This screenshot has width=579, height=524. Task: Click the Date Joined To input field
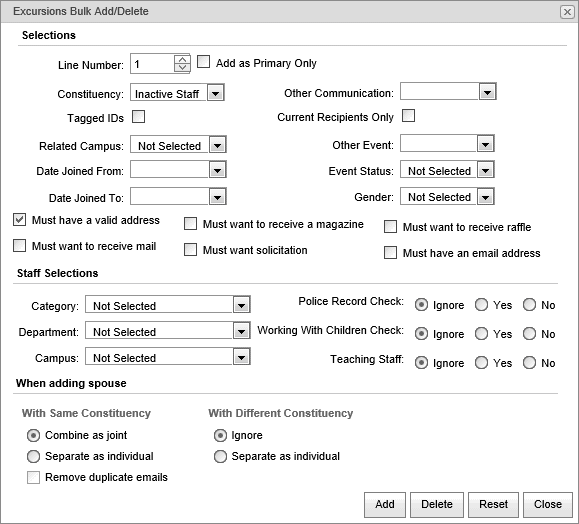[170, 197]
